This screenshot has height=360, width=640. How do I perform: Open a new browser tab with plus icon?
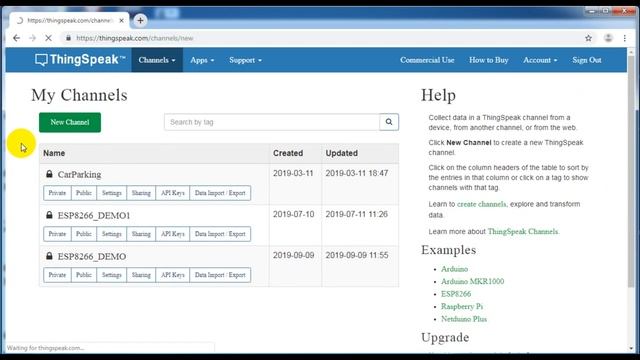[140, 20]
